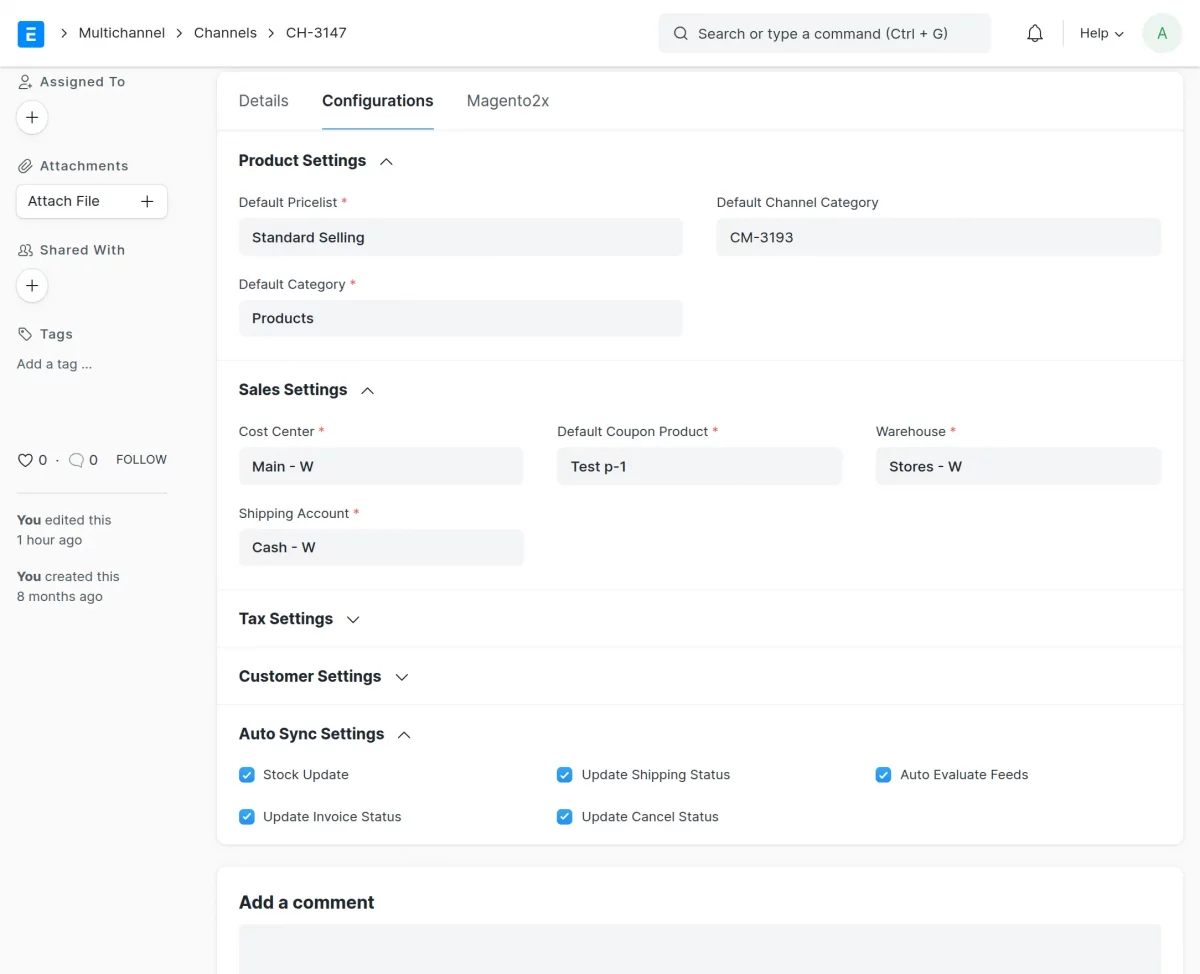Open the Details tab
This screenshot has width=1200, height=974.
click(x=263, y=100)
